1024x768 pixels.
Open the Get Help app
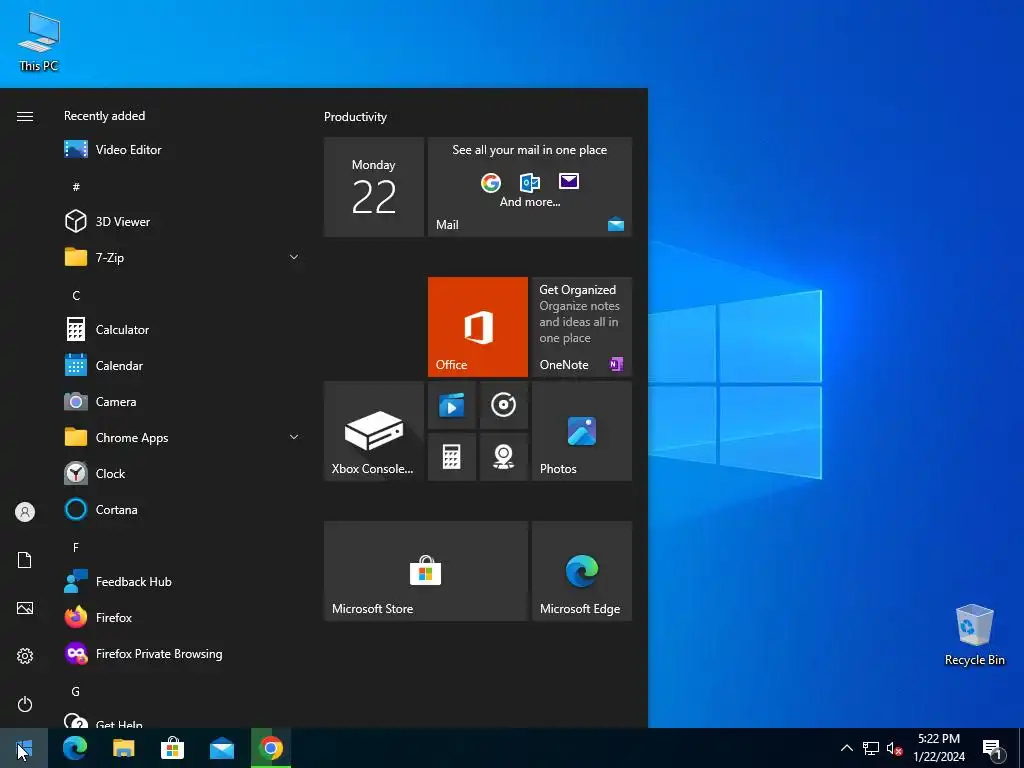coord(181,721)
